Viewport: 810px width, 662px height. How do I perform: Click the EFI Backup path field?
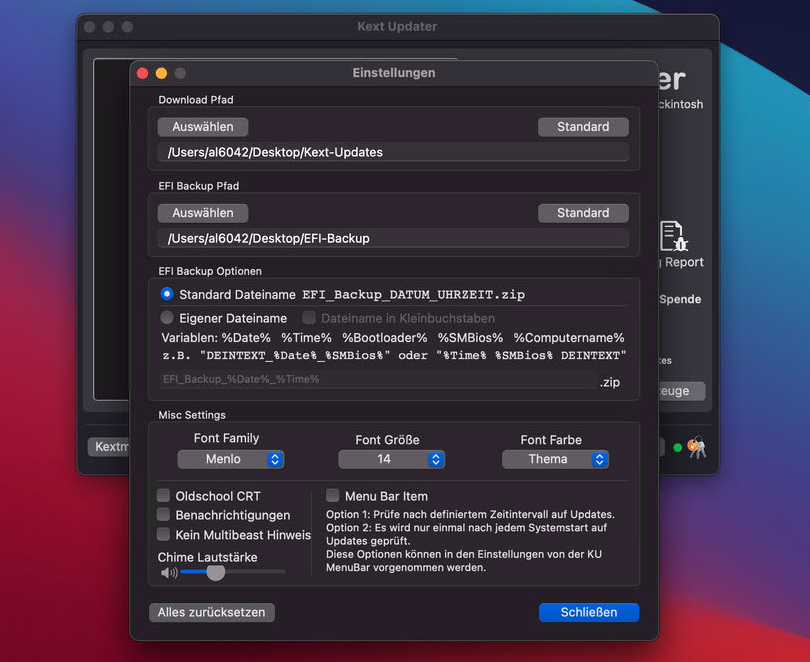(393, 239)
